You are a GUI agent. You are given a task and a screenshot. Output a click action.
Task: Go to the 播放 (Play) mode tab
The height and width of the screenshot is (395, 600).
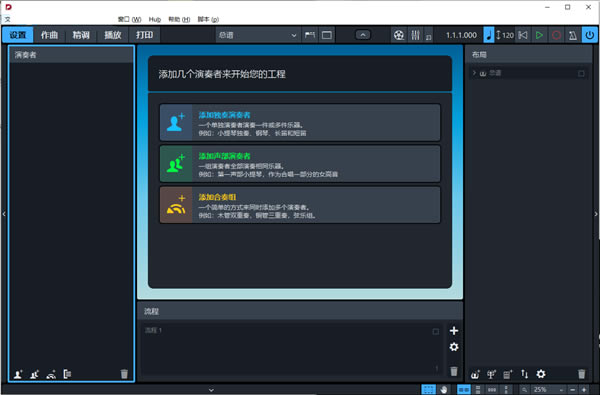[112, 35]
